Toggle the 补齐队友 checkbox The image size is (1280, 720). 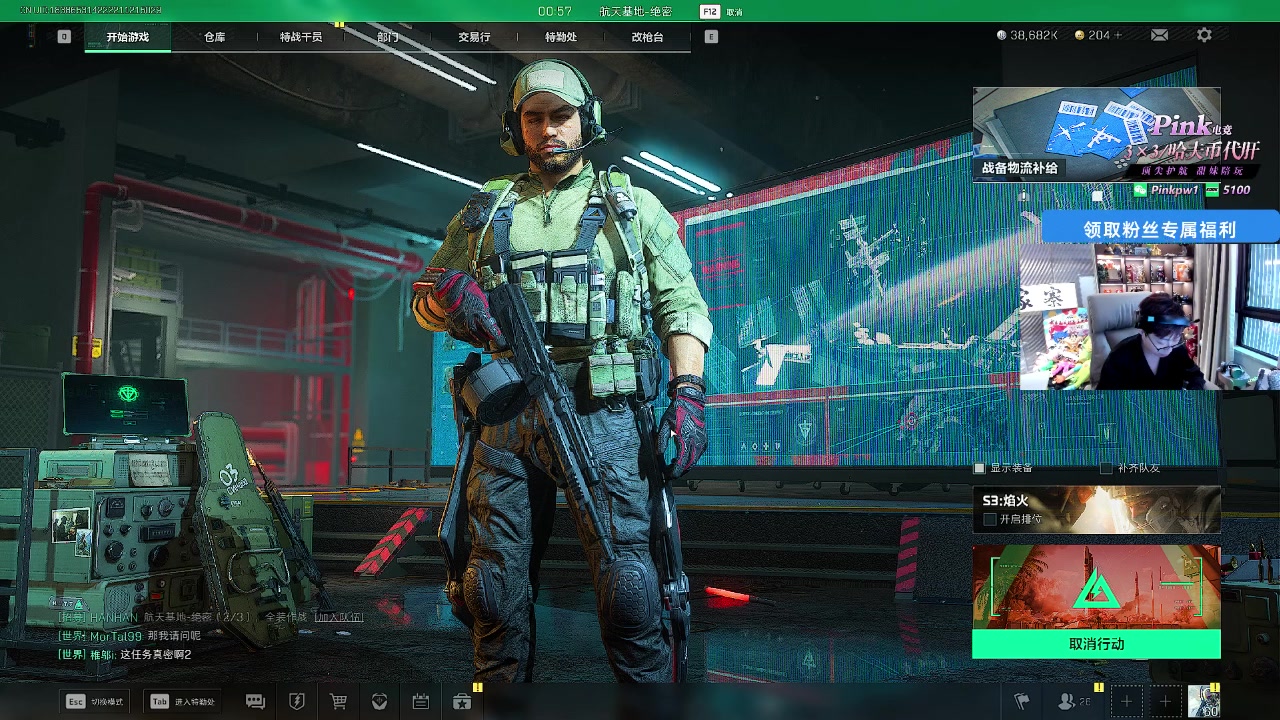tap(1106, 468)
